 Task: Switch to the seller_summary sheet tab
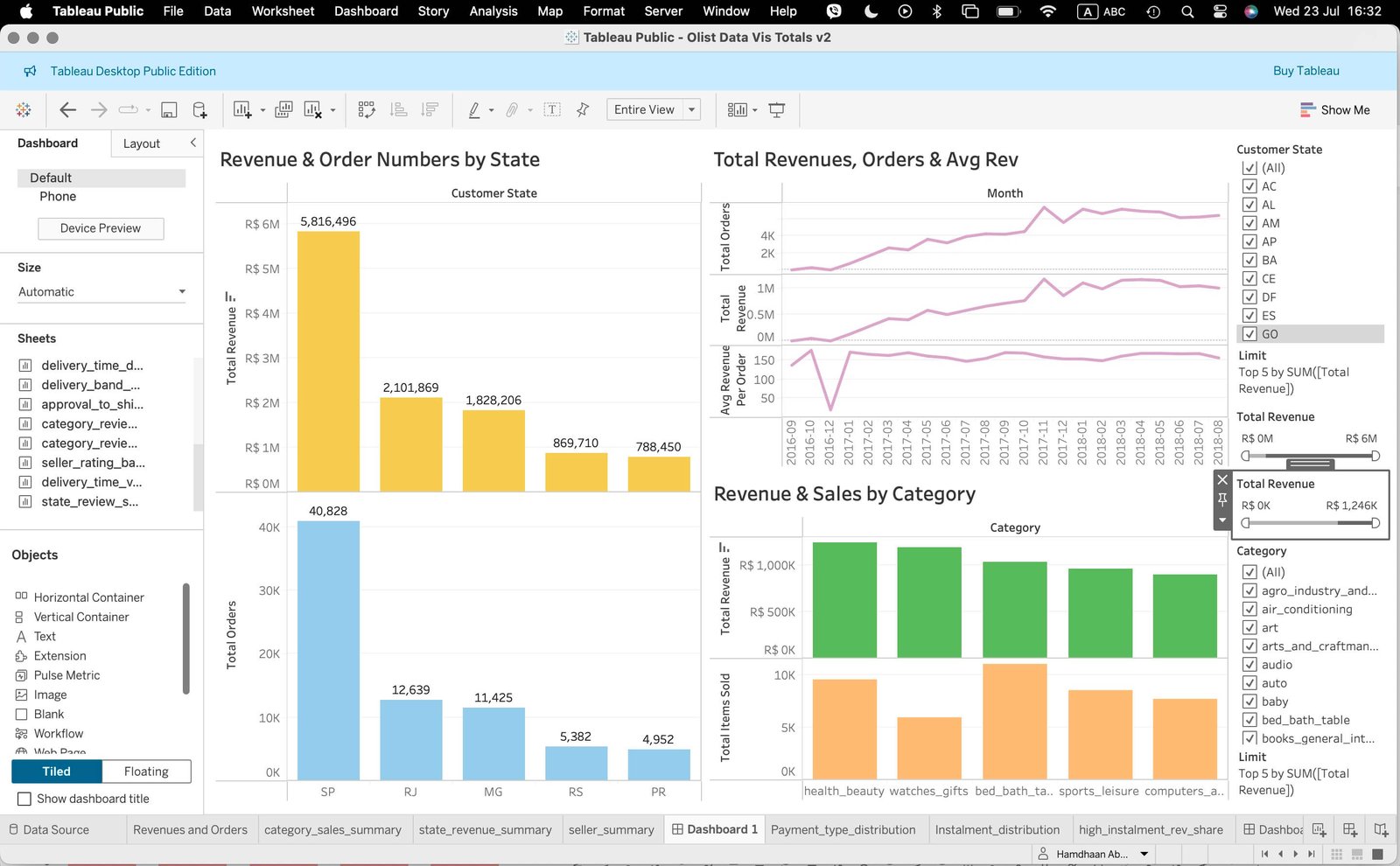pos(611,829)
